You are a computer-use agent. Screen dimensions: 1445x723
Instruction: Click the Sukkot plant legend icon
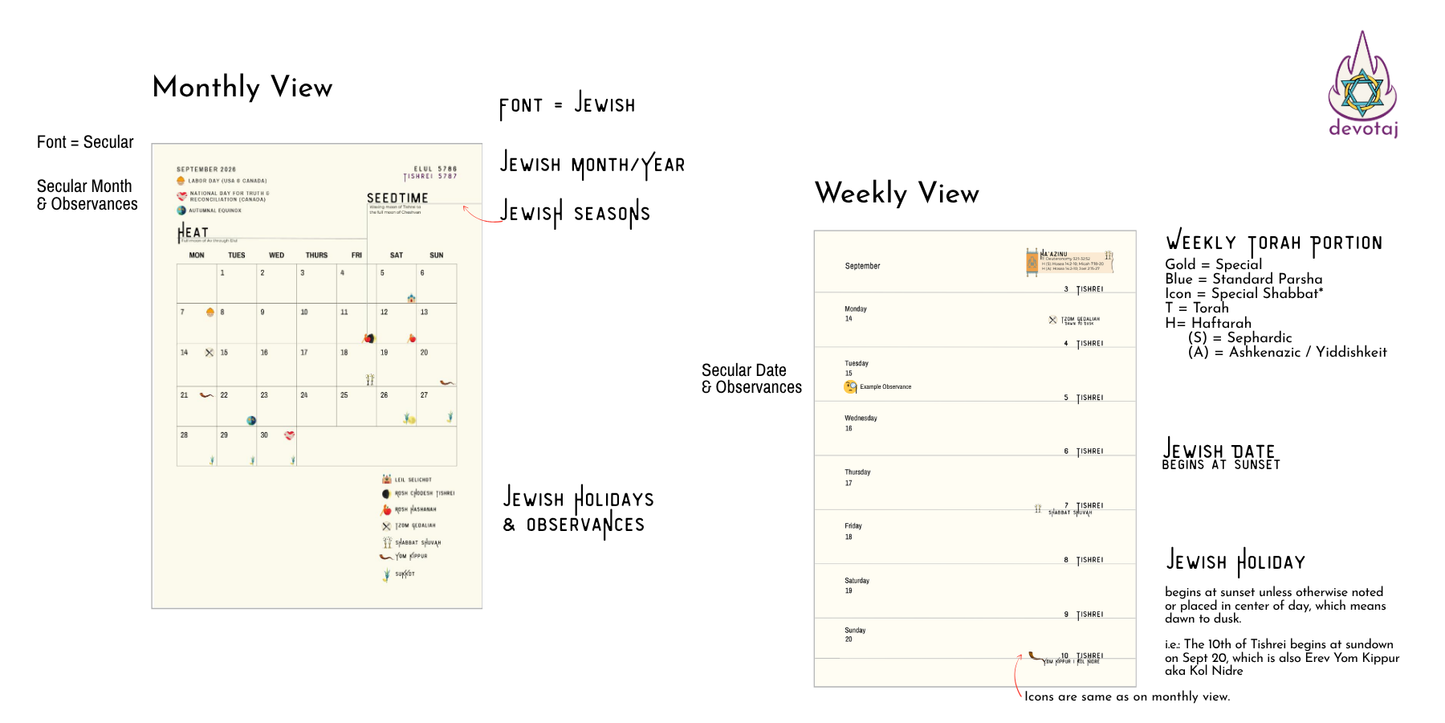[x=386, y=575]
